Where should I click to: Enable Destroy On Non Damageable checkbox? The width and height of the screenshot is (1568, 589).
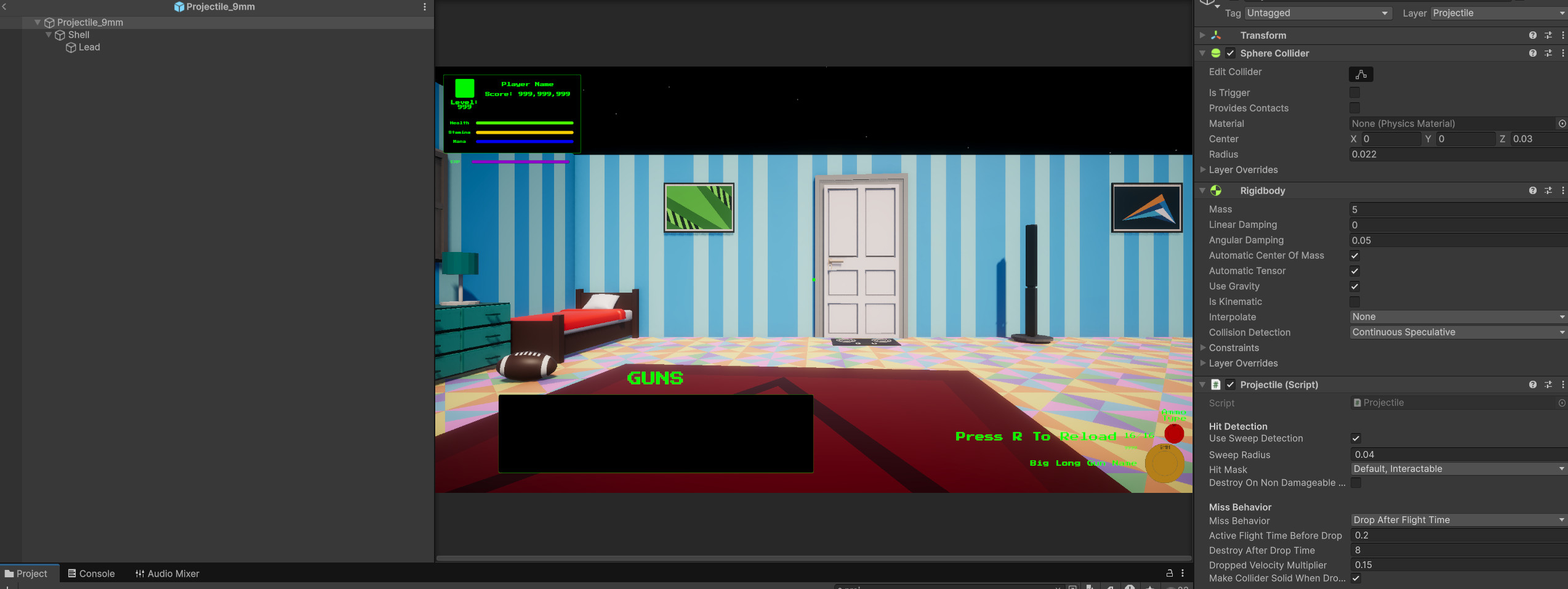pos(1356,483)
